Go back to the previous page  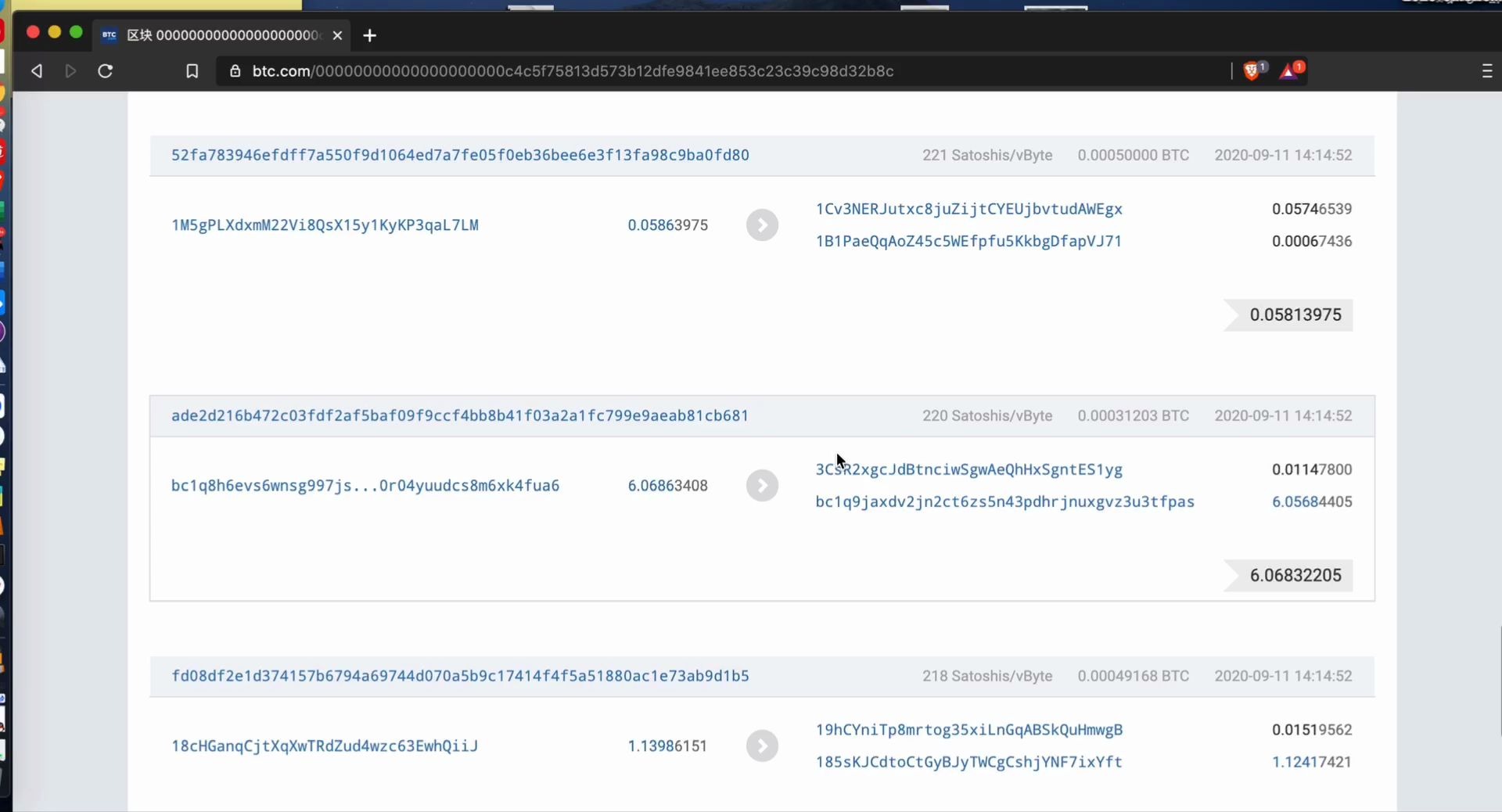click(37, 71)
